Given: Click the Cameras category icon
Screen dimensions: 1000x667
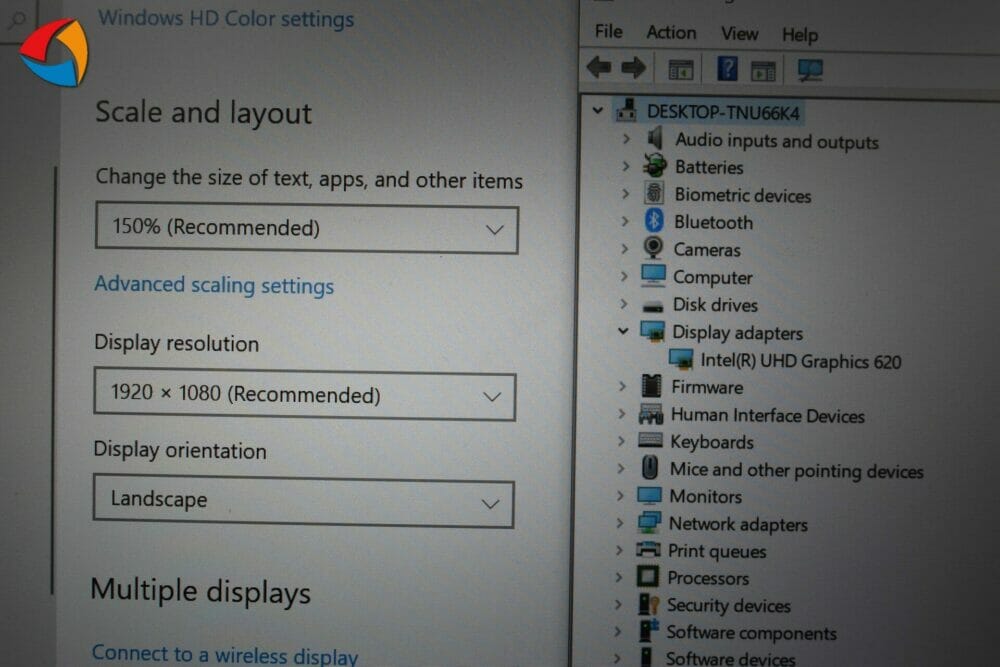Looking at the screenshot, I should (x=653, y=247).
